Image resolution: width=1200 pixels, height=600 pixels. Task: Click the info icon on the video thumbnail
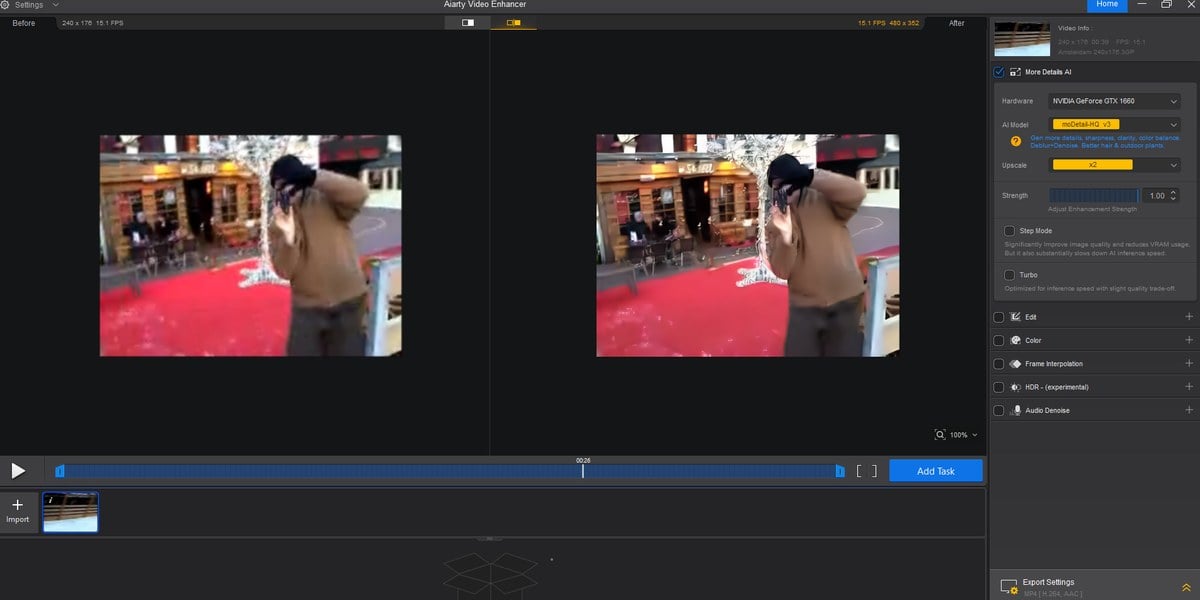point(50,499)
